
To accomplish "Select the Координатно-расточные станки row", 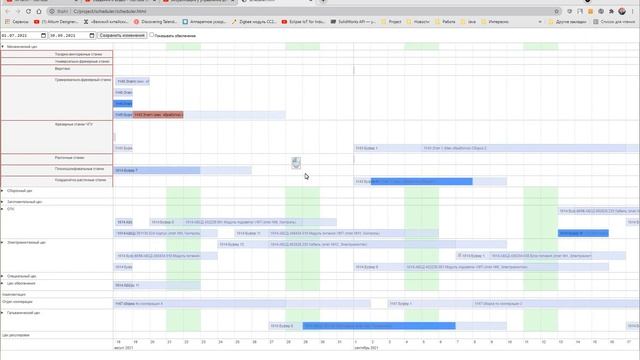I will [57, 181].
